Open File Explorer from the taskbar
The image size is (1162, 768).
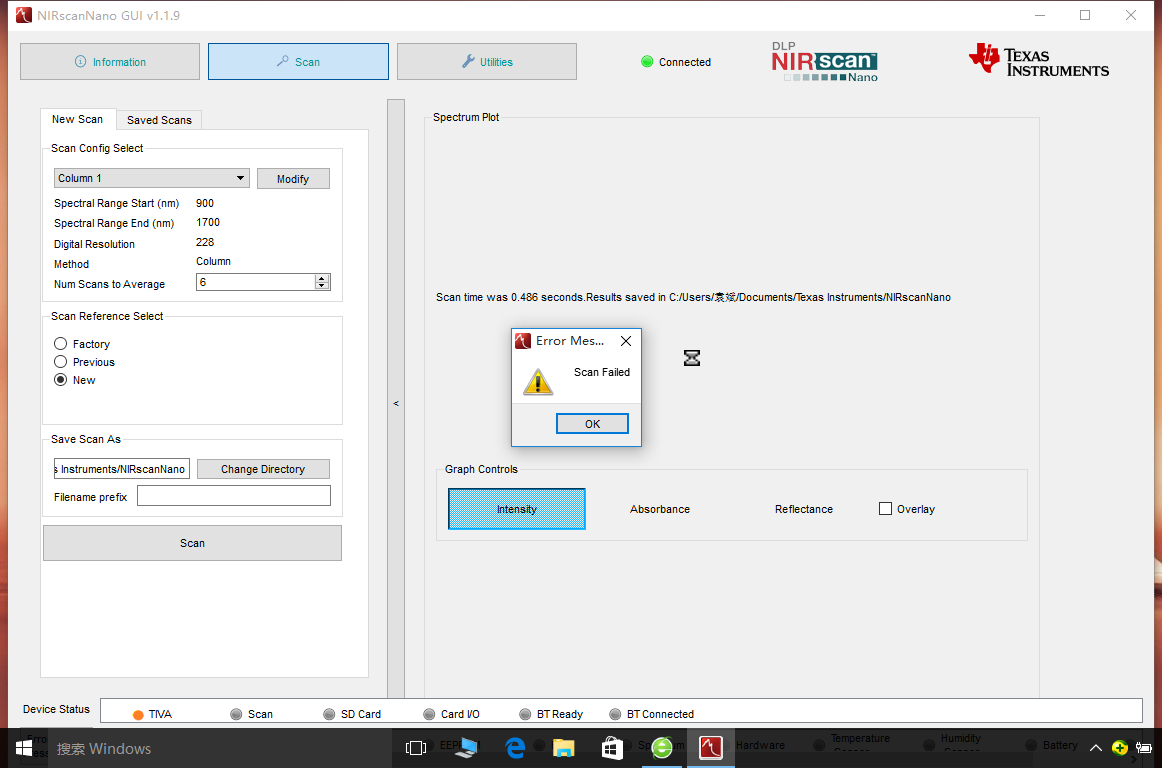[x=564, y=748]
